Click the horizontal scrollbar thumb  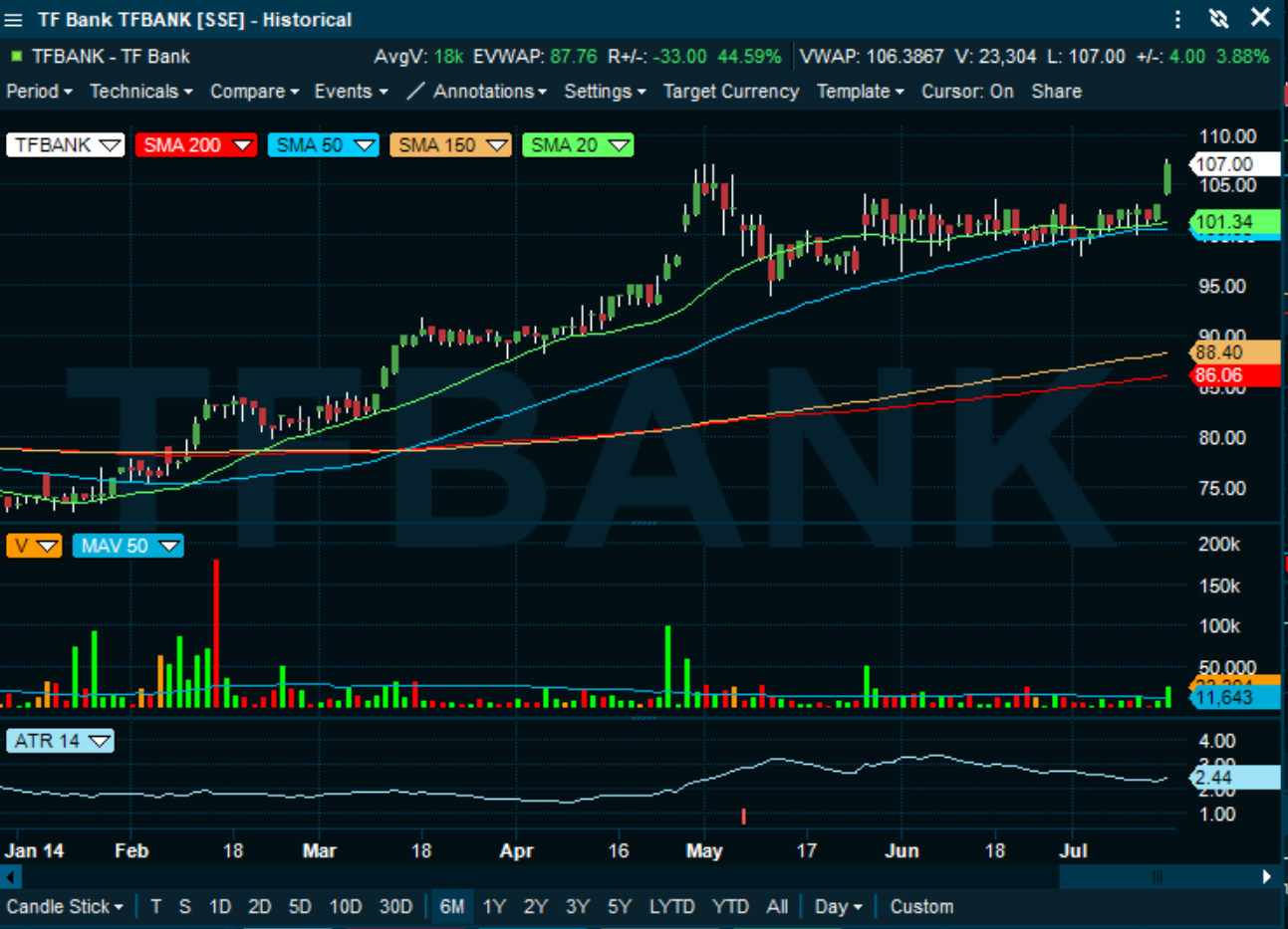tap(1157, 877)
